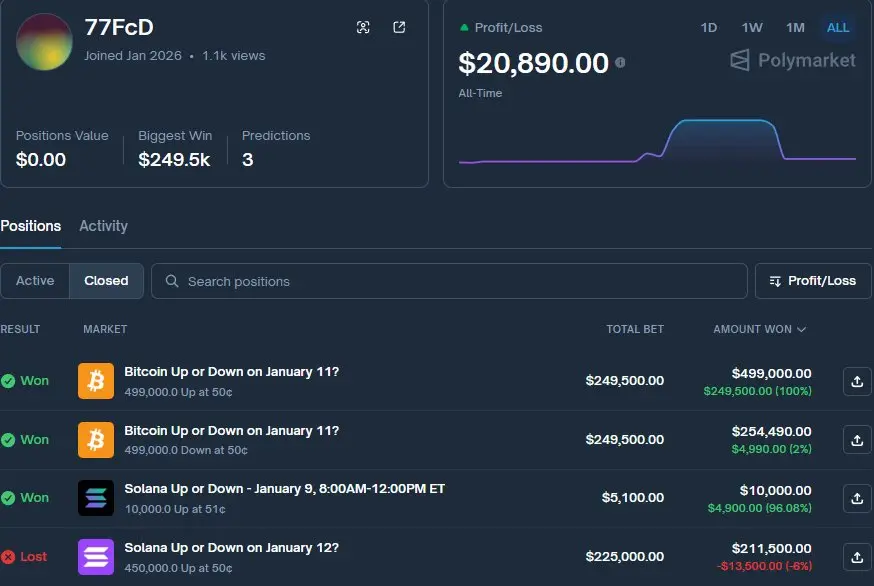The height and width of the screenshot is (586, 874).
Task: Click the Won checkmark for Bitcoin Down row
Action: point(8,440)
